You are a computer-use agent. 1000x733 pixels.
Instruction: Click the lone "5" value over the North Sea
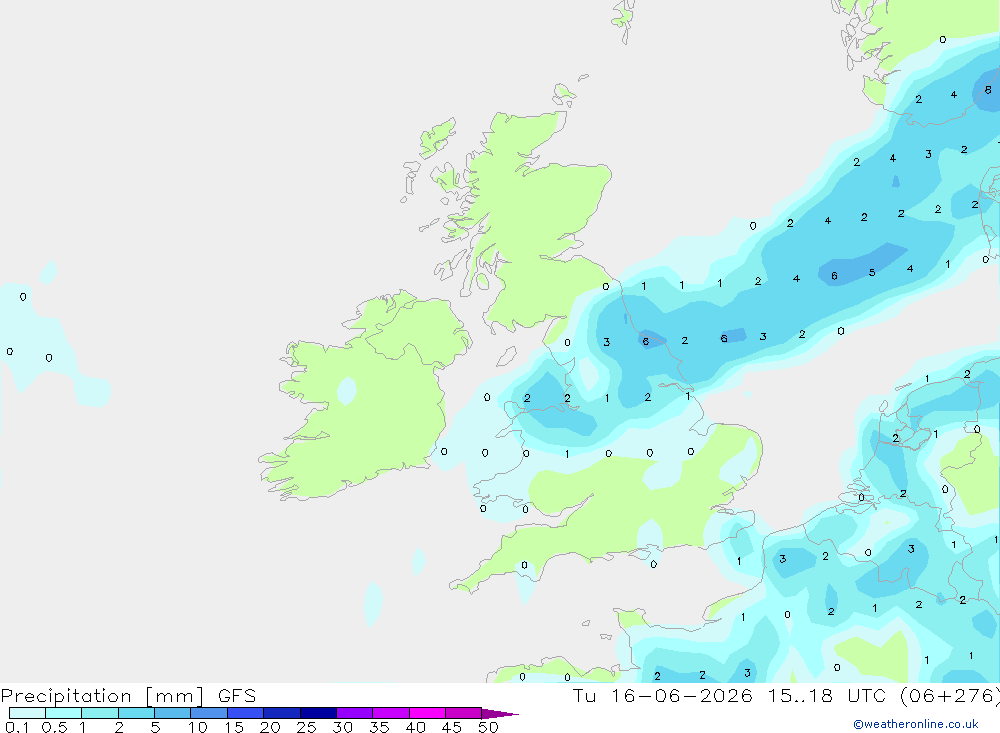872,272
